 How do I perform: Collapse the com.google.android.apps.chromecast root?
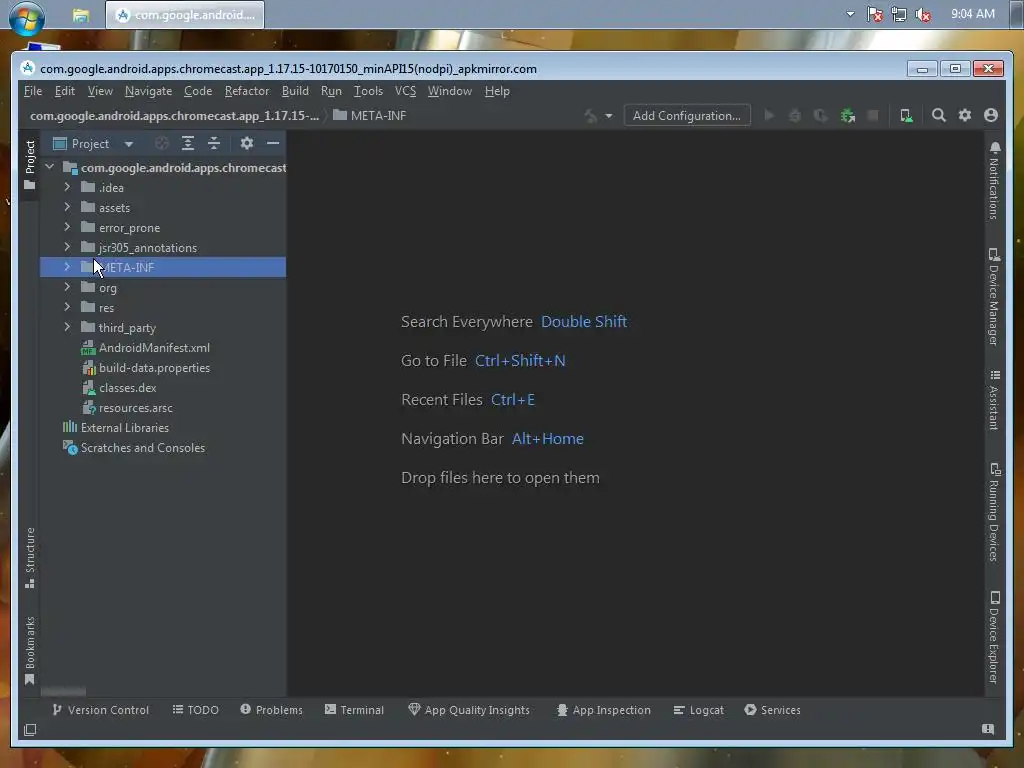(x=50, y=167)
